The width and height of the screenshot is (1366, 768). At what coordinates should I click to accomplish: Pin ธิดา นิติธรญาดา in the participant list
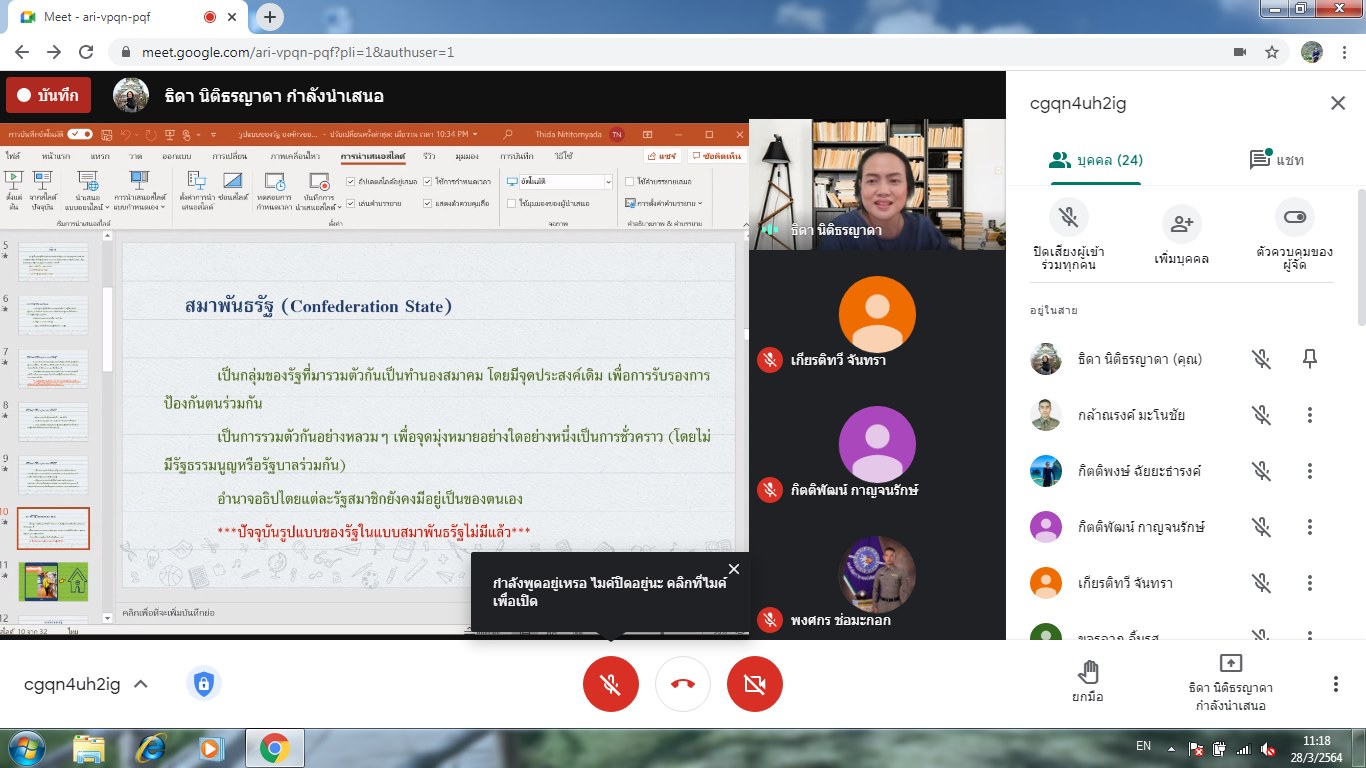1310,359
